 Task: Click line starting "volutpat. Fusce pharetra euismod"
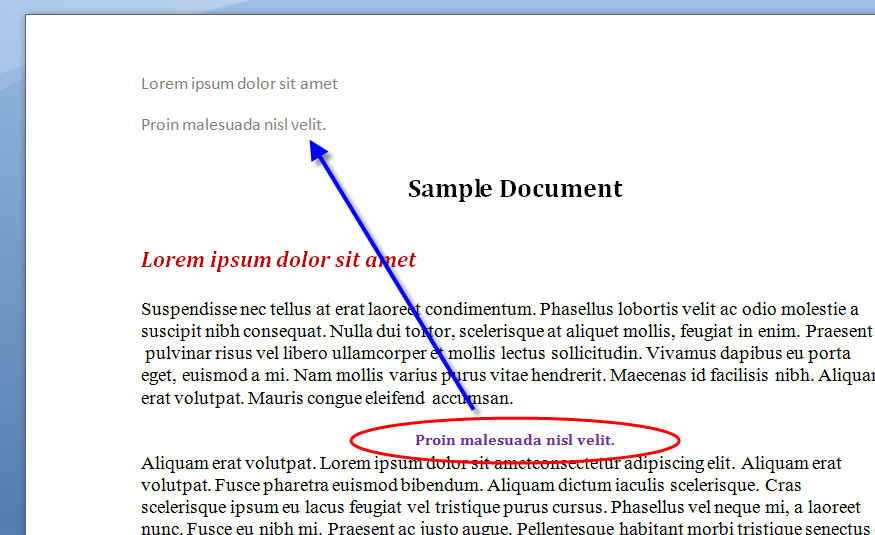(x=471, y=485)
